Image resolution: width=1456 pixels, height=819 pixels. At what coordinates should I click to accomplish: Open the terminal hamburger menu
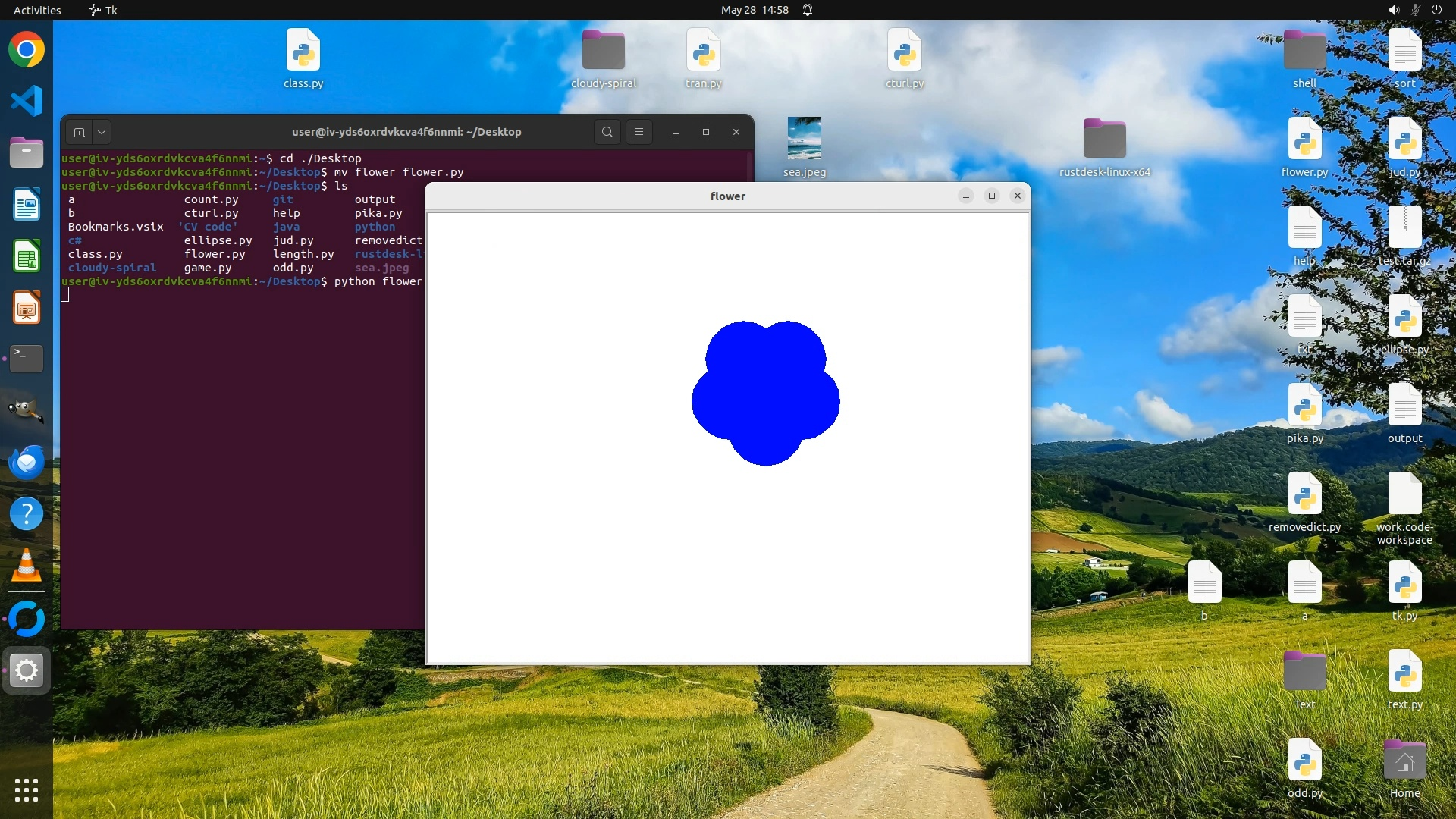tap(639, 132)
